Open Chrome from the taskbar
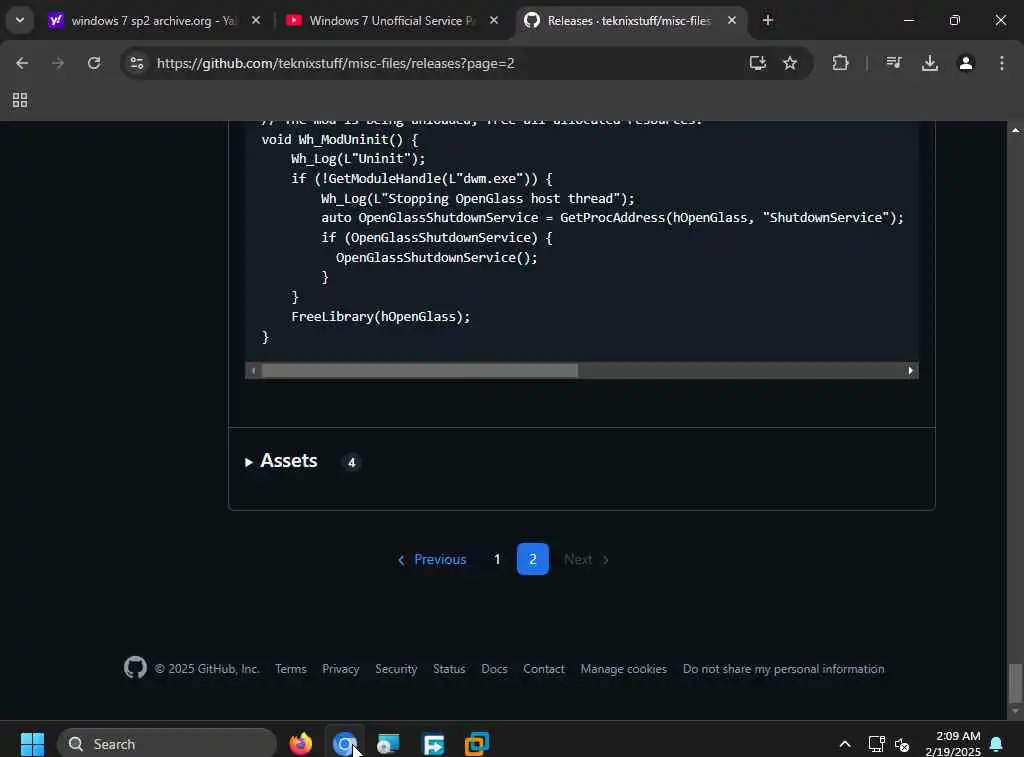The image size is (1024, 757). click(344, 743)
